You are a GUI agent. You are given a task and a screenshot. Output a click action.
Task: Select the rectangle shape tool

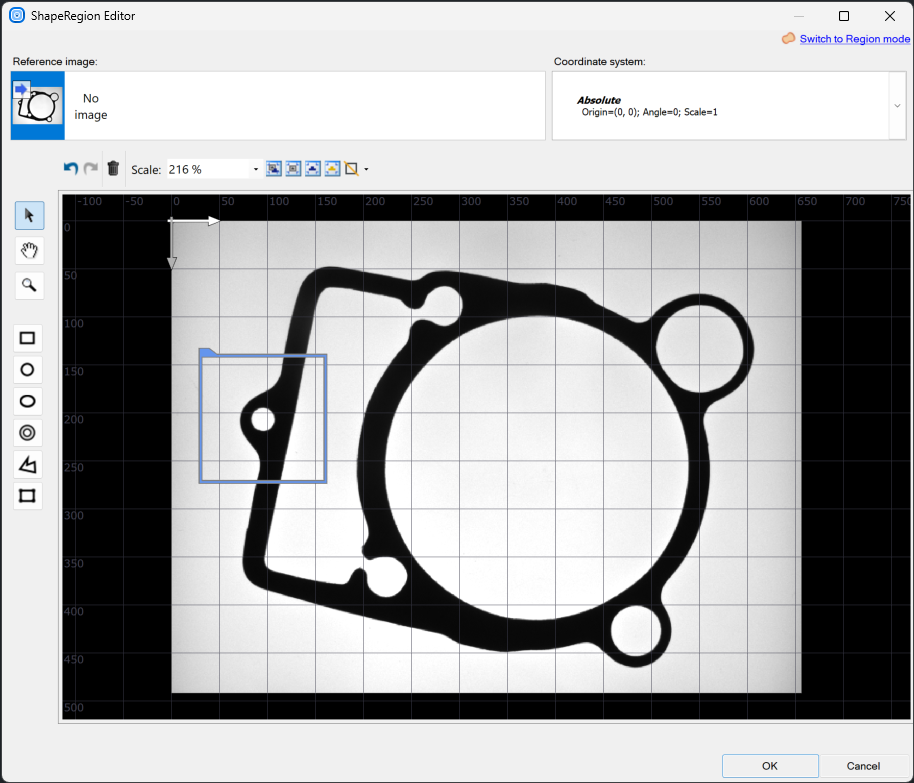pyautogui.click(x=28, y=338)
